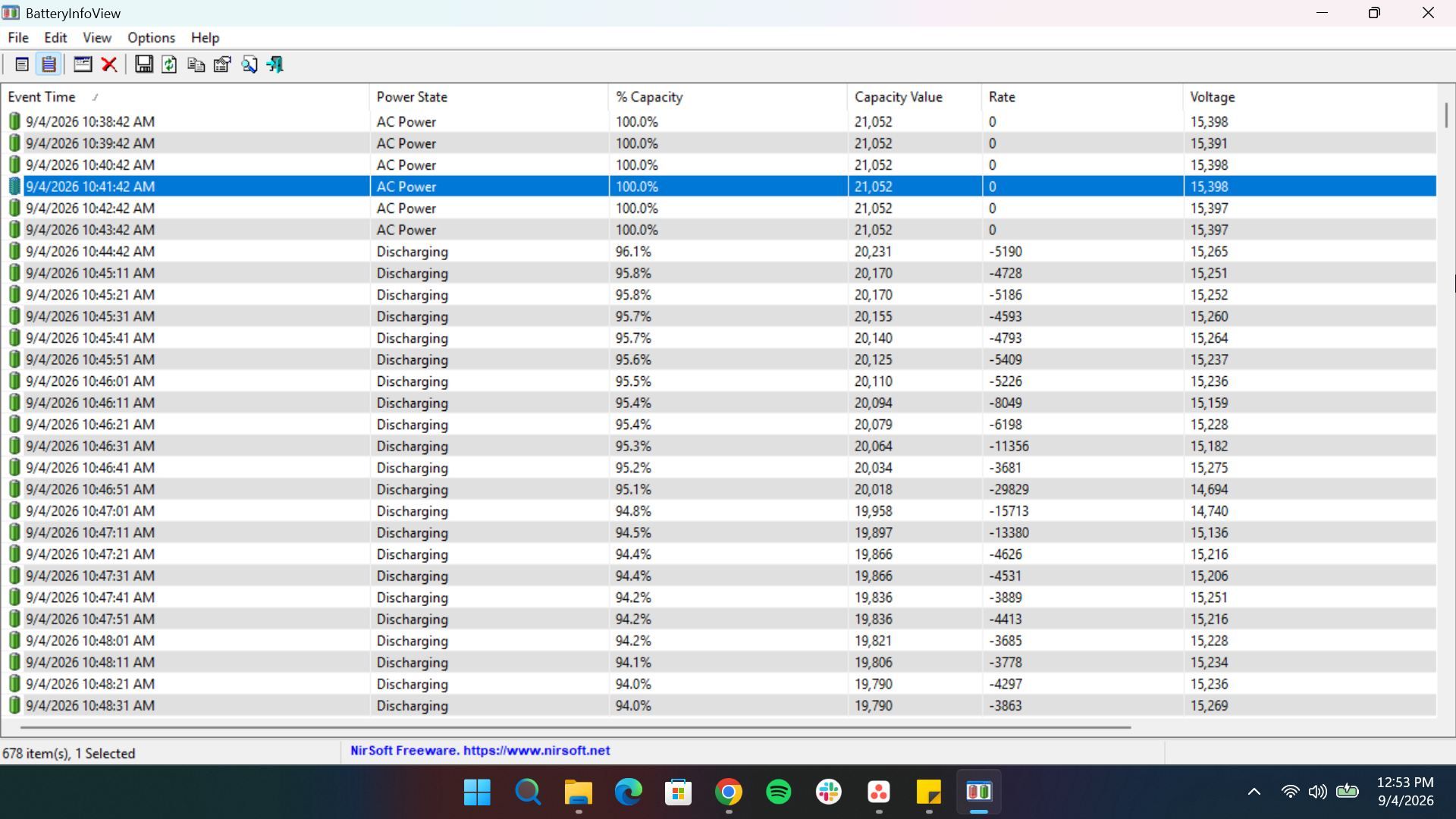The width and height of the screenshot is (1456, 819).
Task: Click the Show Battery Log toolbar icon
Action: pyautogui.click(x=49, y=64)
